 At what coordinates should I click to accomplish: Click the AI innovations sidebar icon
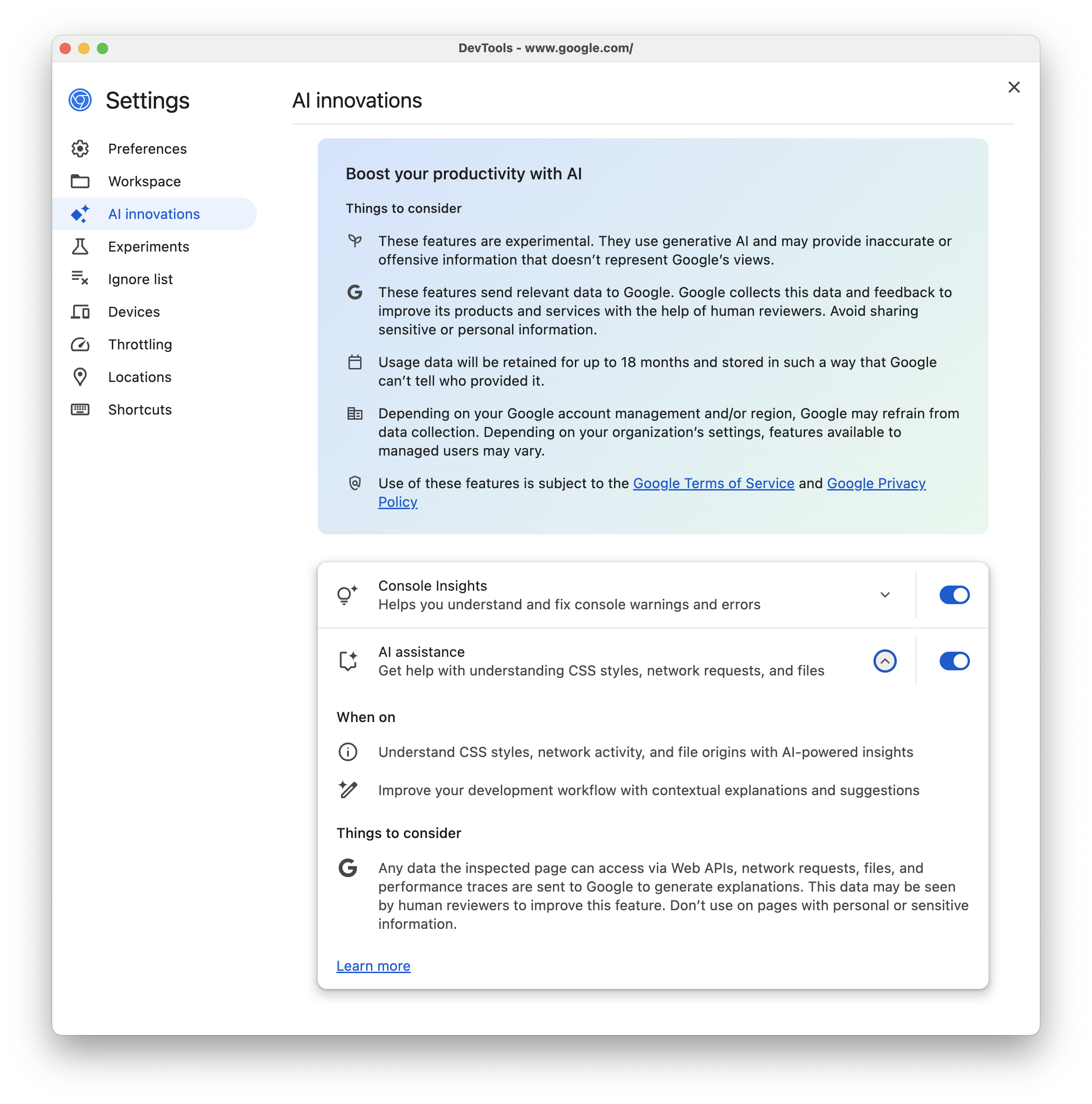click(80, 213)
